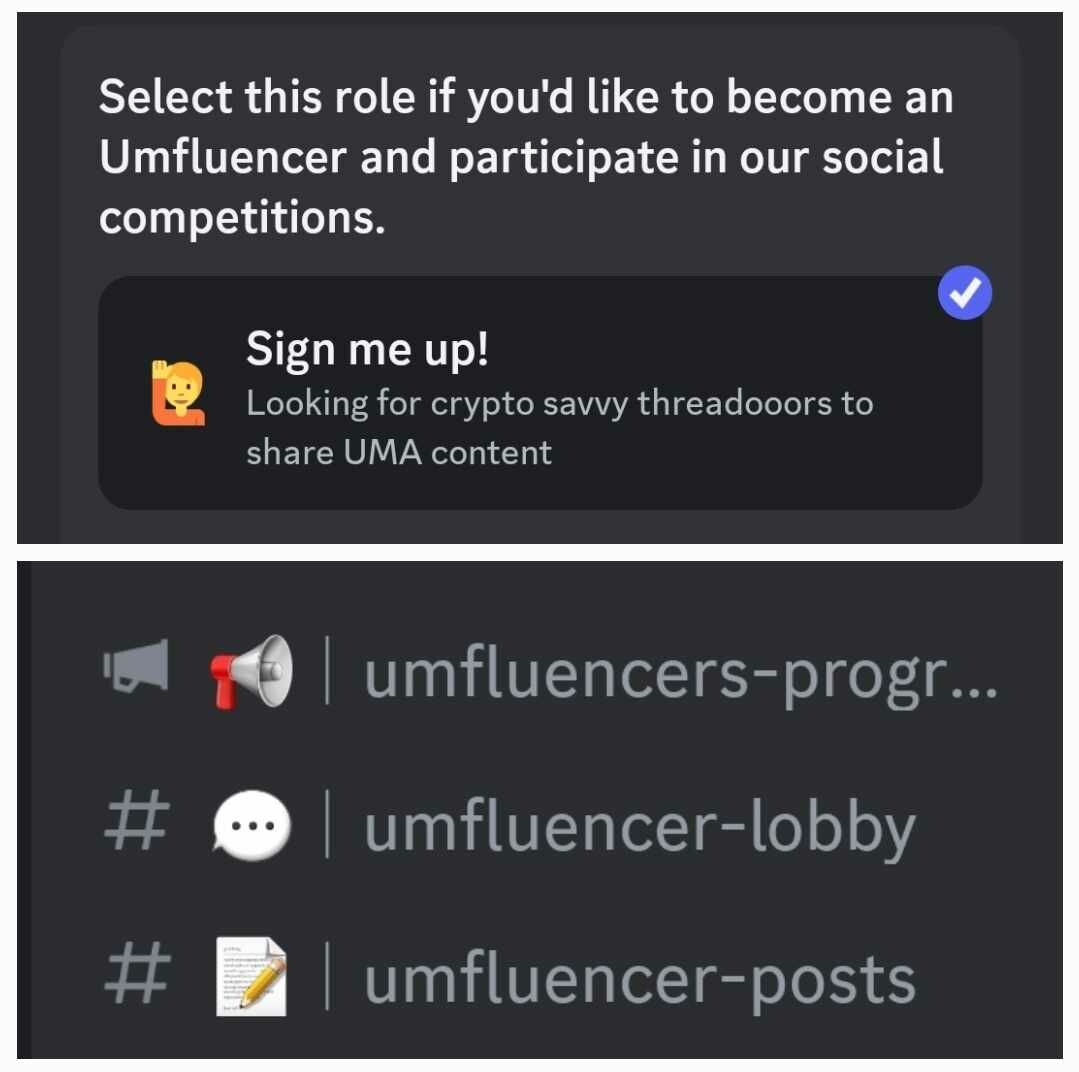Click the speech bubble emoji icon
1079x1072 pixels.
(251, 825)
